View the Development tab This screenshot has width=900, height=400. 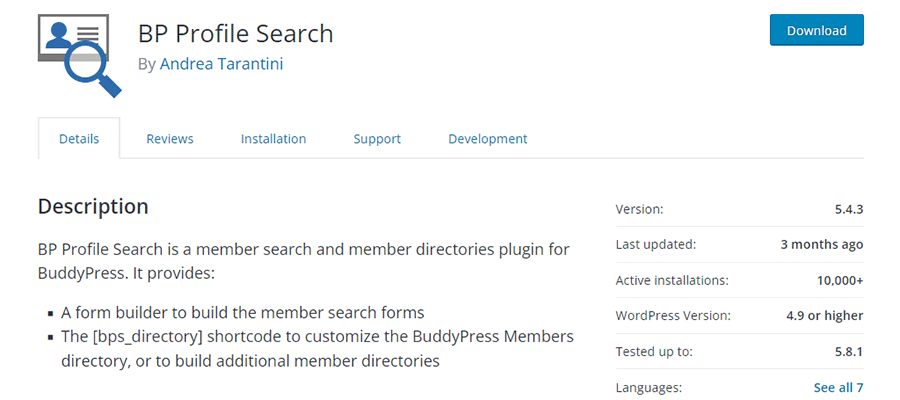pyautogui.click(x=488, y=139)
